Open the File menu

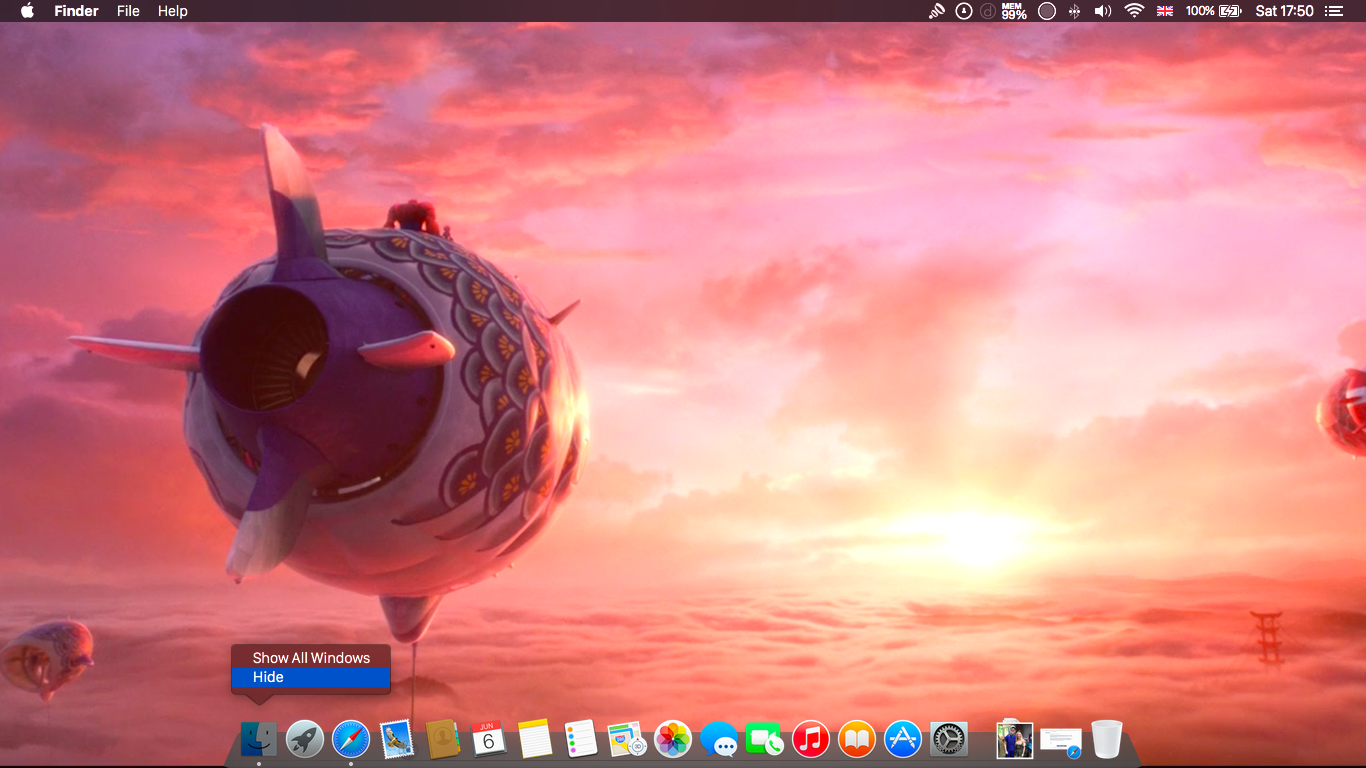(128, 11)
